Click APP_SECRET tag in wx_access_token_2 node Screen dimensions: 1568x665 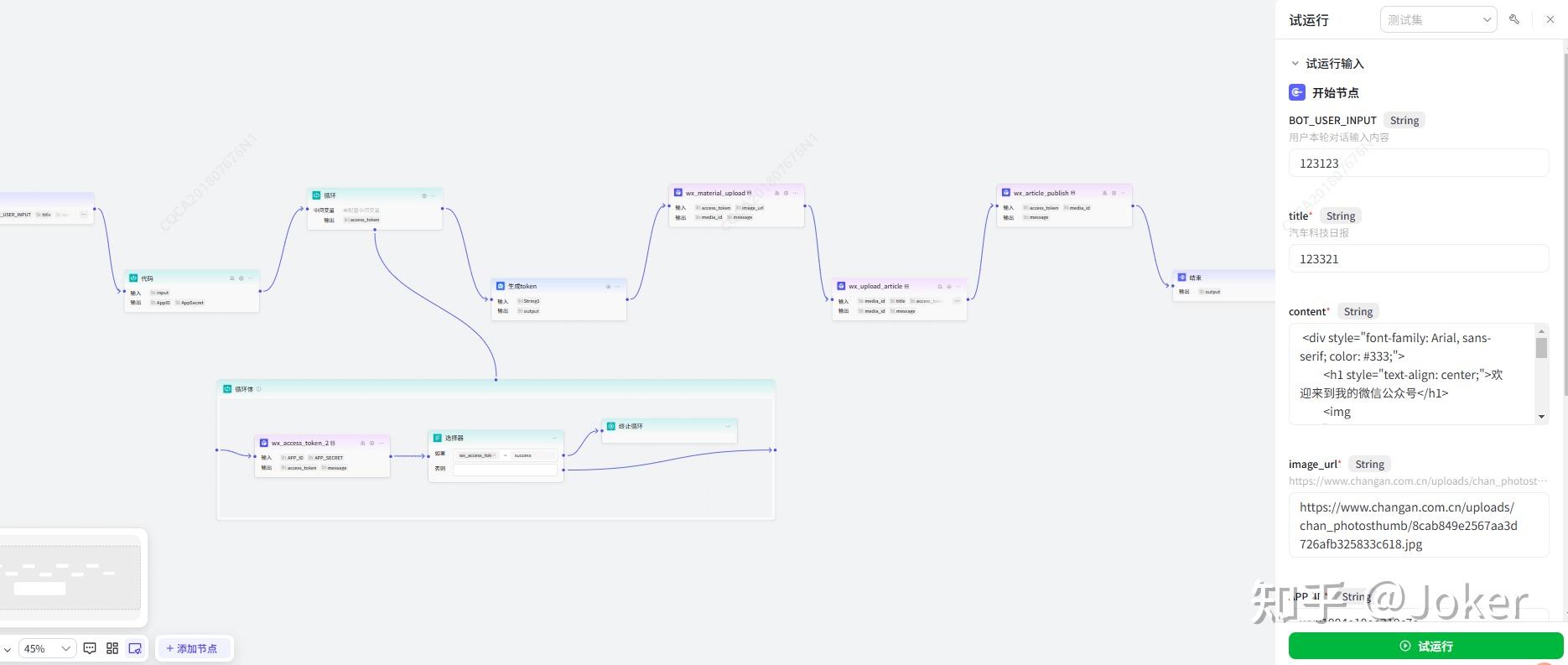tap(326, 458)
